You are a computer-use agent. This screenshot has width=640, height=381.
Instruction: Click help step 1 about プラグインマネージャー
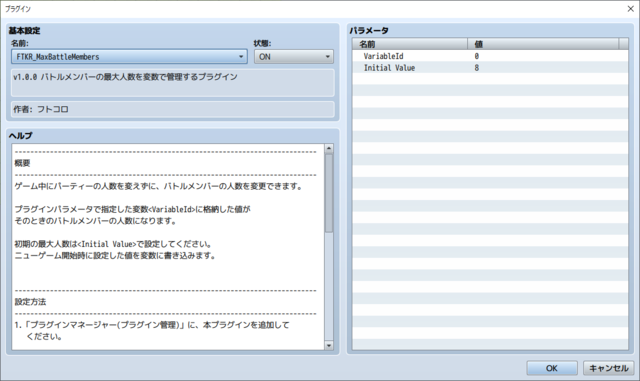click(152, 325)
